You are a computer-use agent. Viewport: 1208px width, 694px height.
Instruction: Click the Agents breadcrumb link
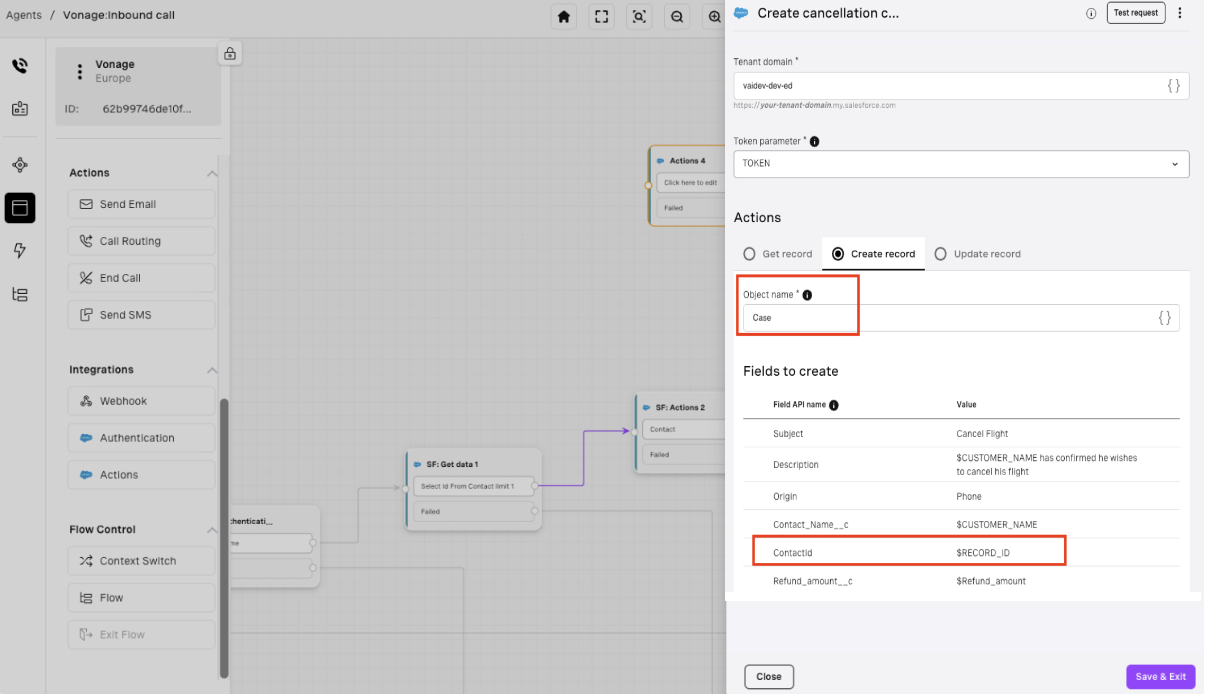pyautogui.click(x=24, y=15)
